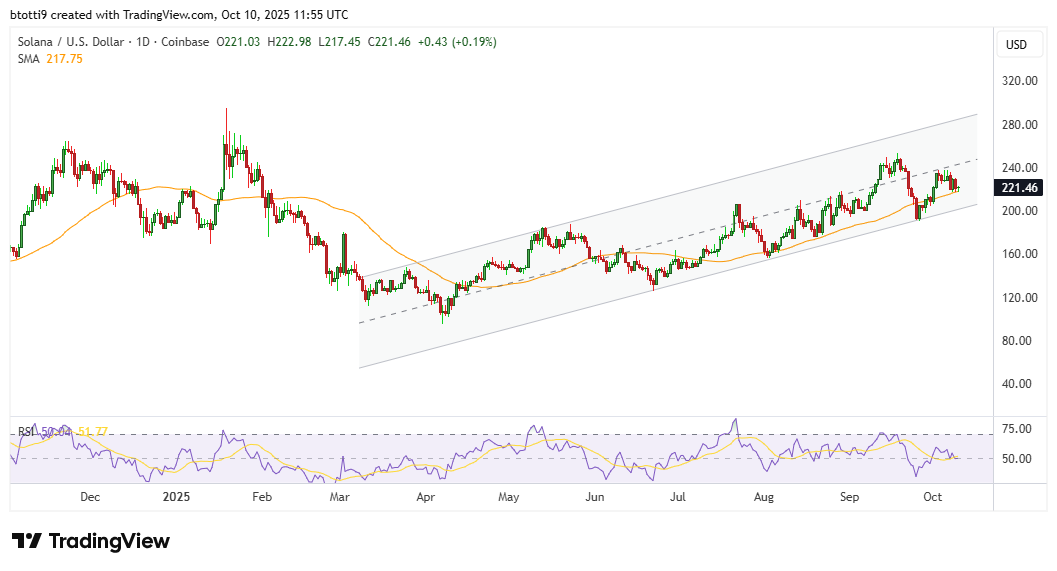
Task: Select the SMA indicator label
Action: pyautogui.click(x=27, y=59)
